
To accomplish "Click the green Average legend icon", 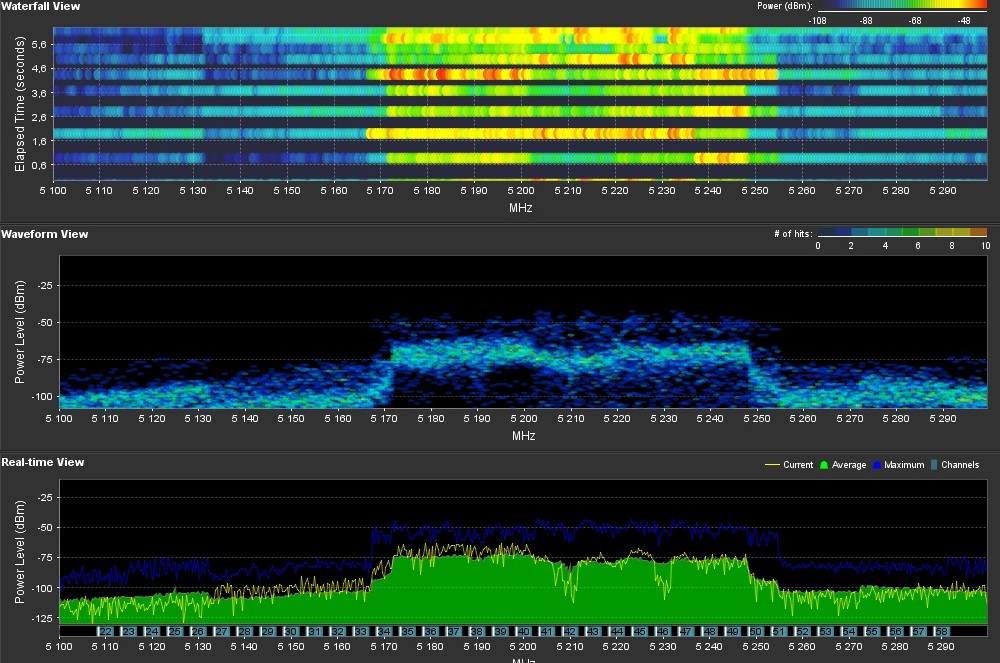I will pyautogui.click(x=824, y=464).
